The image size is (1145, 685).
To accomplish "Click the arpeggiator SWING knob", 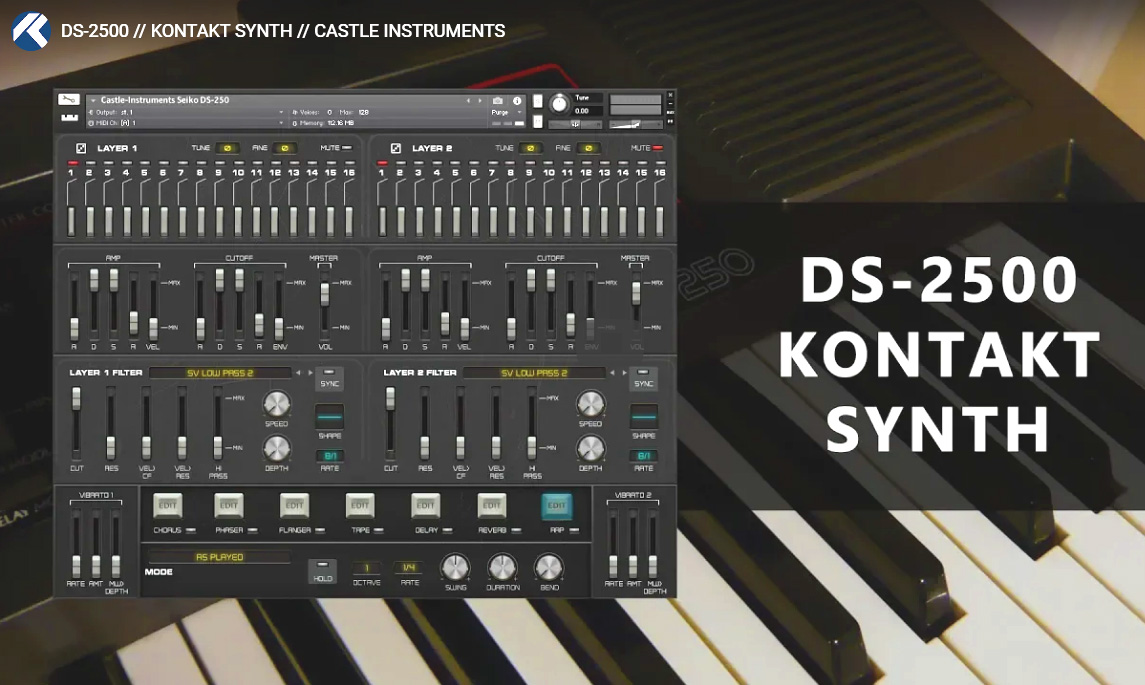I will 455,567.
